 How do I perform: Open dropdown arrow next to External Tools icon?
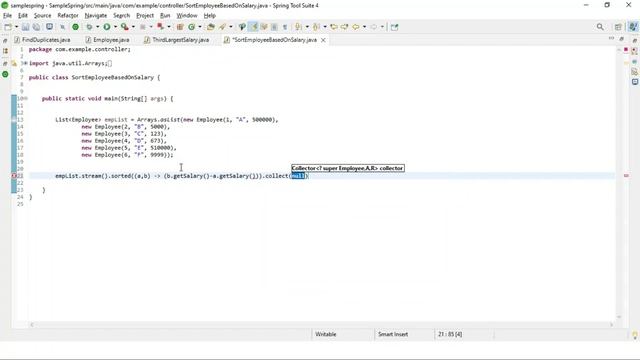pyautogui.click(x=169, y=27)
